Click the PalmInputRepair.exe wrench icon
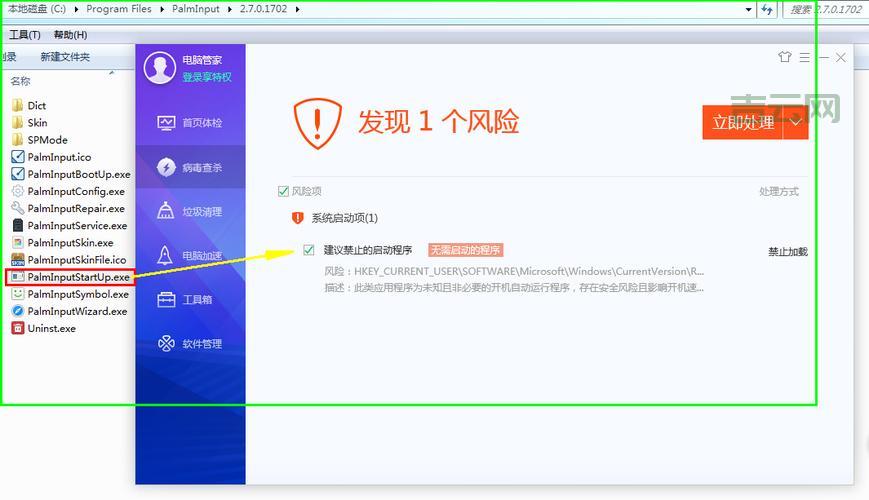Viewport: 869px width, 500px height. [x=18, y=208]
